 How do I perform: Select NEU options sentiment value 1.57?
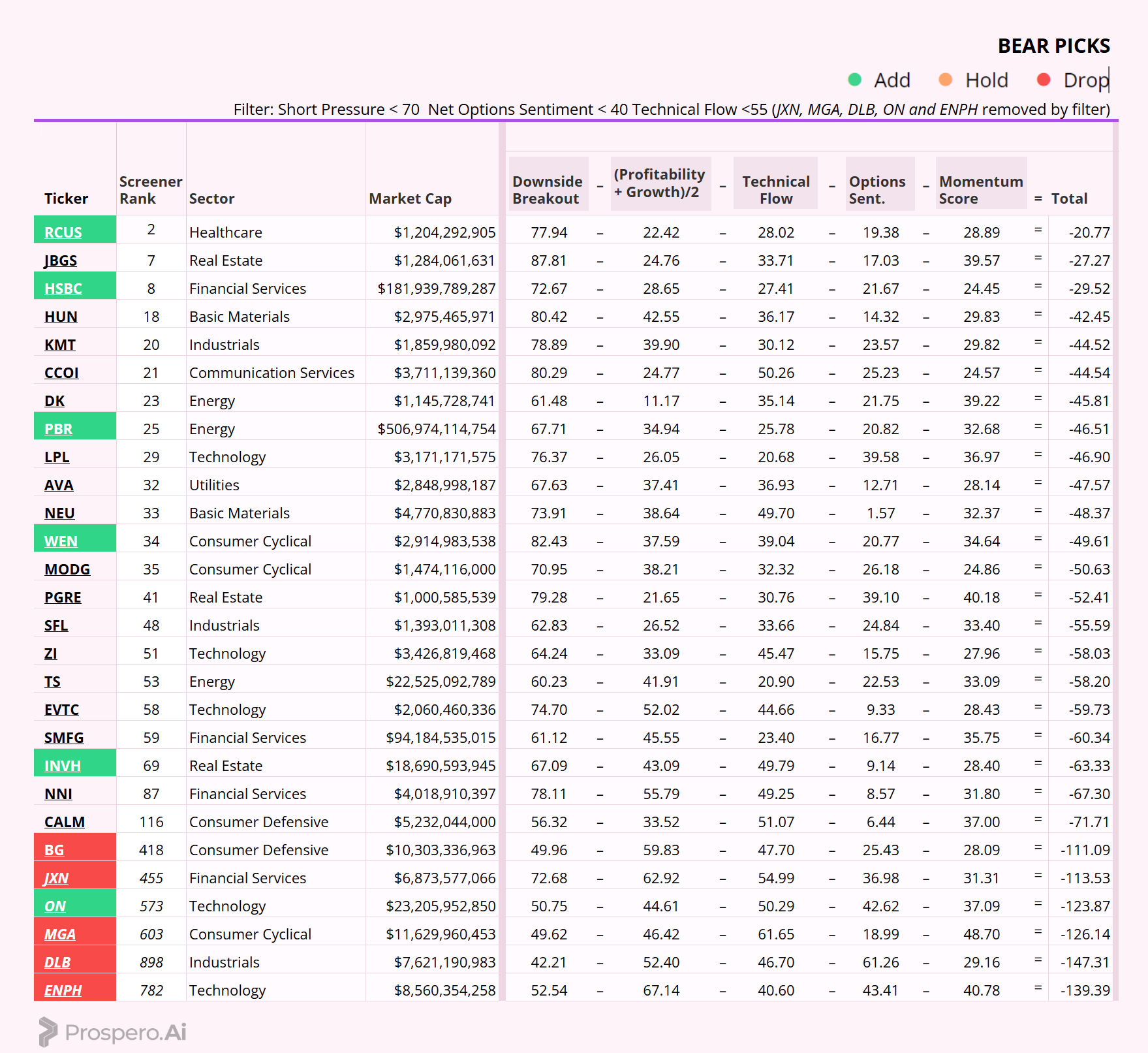pos(880,513)
